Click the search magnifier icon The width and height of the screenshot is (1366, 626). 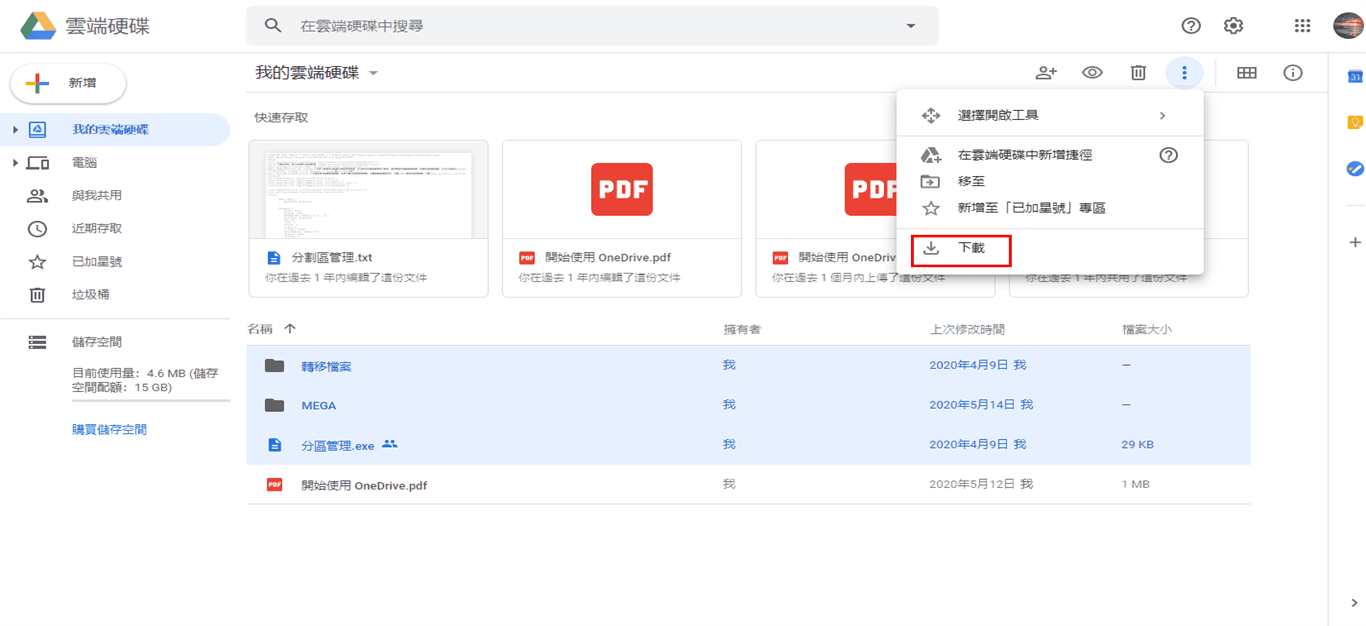point(273,26)
